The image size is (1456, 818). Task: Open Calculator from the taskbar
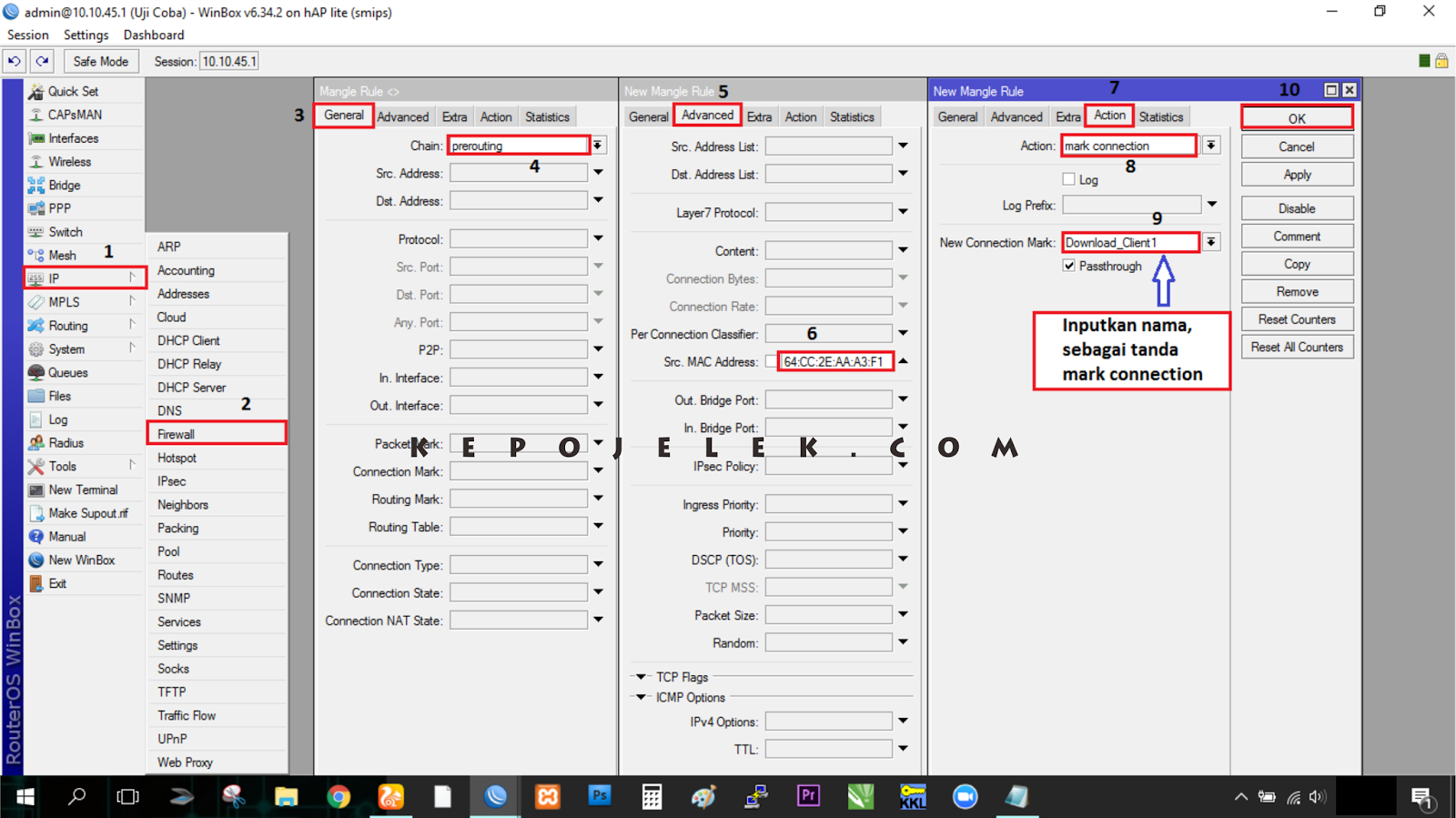pos(652,797)
